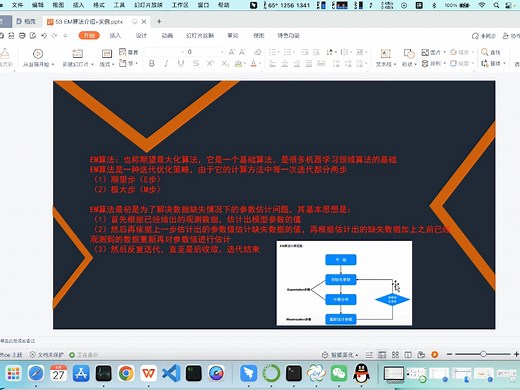Click the Picture (图片) insert icon
Image resolution: width=520 pixels, height=390 pixels.
click(x=425, y=52)
